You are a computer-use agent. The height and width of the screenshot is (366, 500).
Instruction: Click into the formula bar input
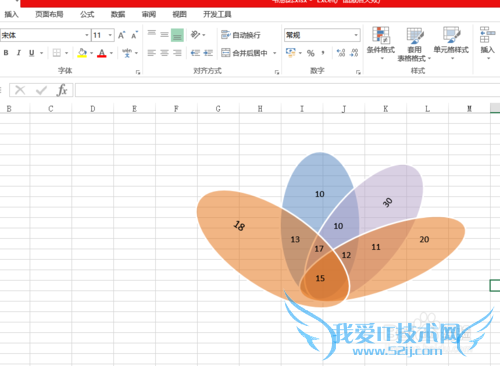coord(287,90)
